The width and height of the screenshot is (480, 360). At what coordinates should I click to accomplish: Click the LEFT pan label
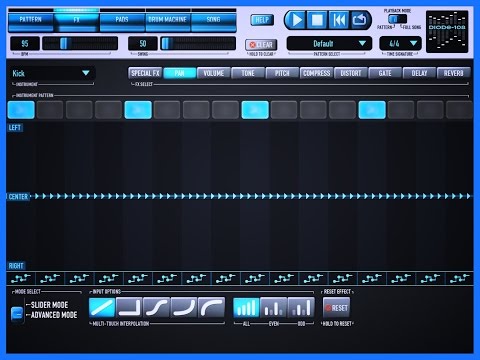(x=15, y=128)
